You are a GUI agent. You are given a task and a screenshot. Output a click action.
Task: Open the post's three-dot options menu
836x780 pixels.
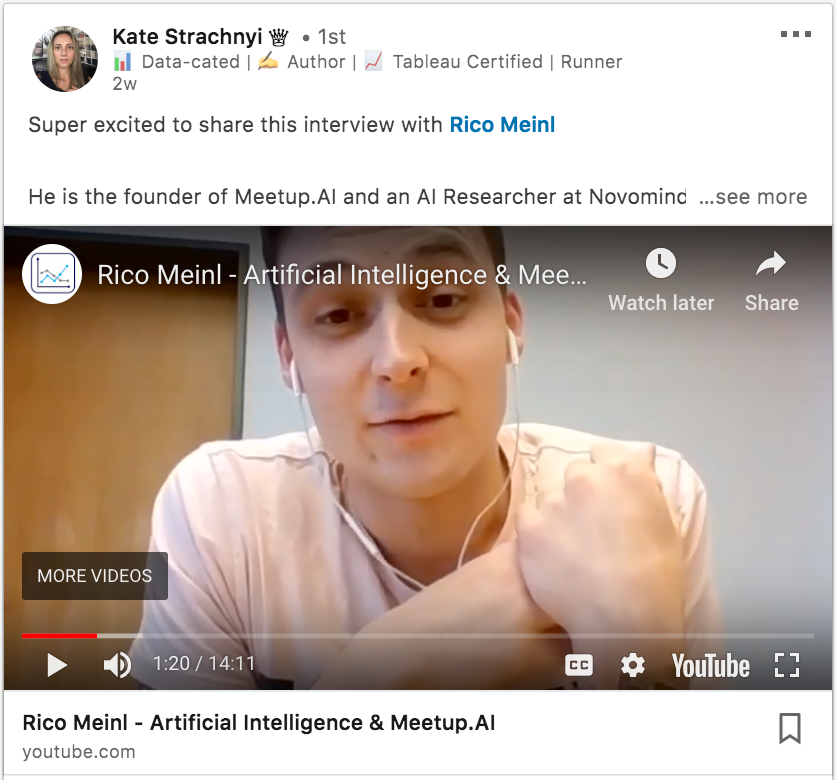pyautogui.click(x=795, y=34)
